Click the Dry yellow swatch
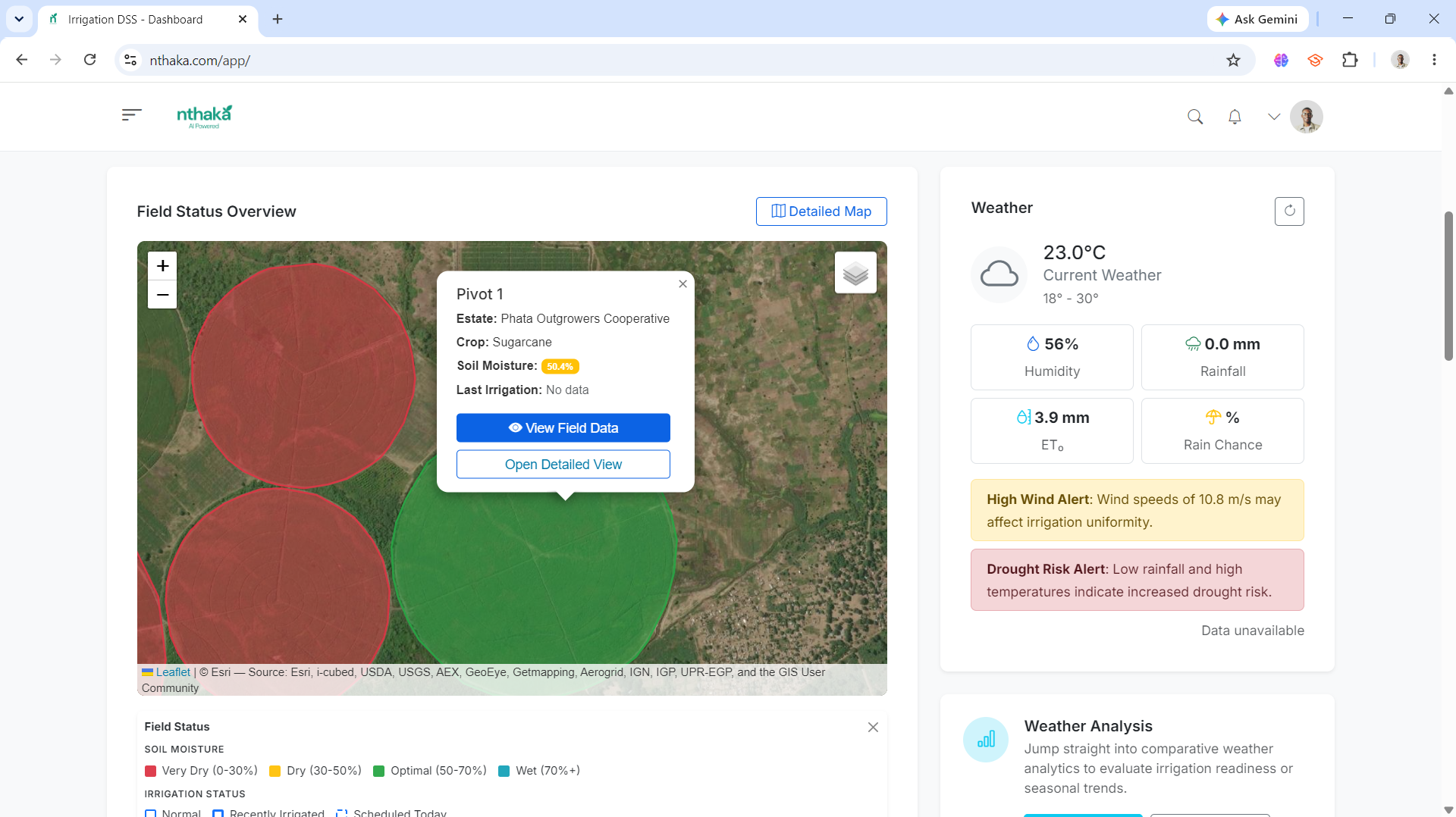The width and height of the screenshot is (1456, 817). pyautogui.click(x=275, y=771)
